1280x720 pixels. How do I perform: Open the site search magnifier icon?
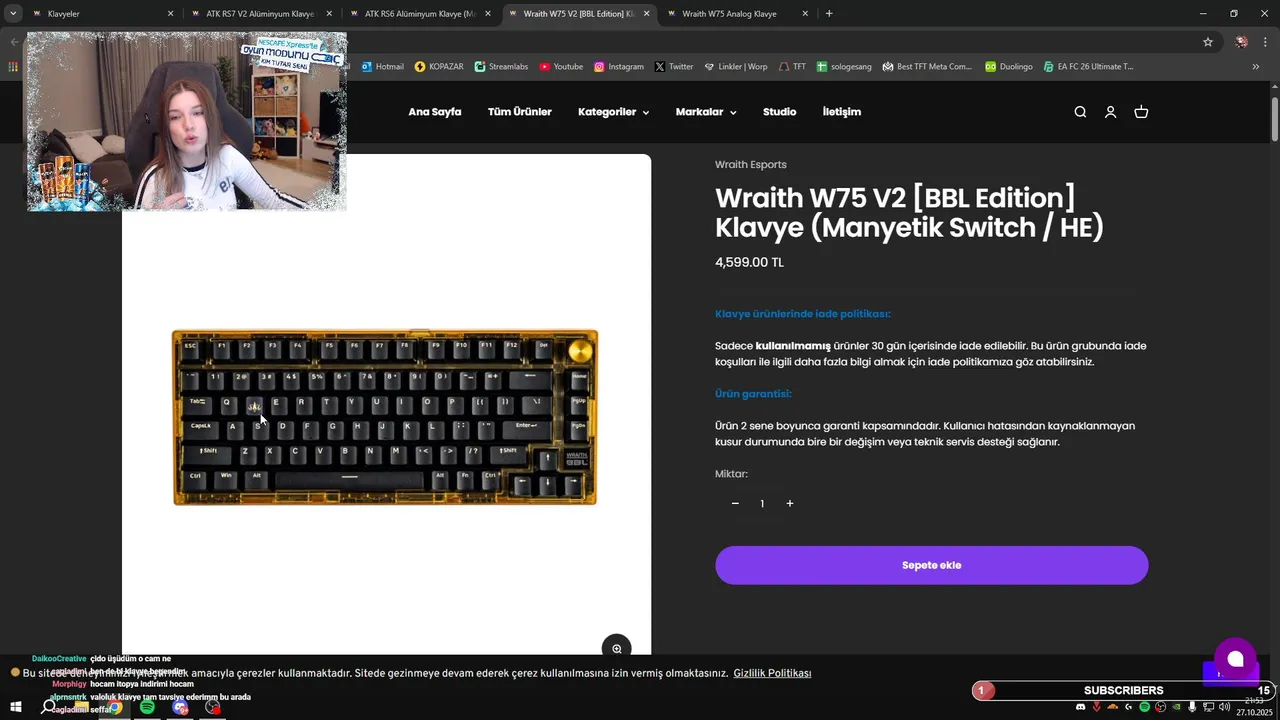point(1080,112)
